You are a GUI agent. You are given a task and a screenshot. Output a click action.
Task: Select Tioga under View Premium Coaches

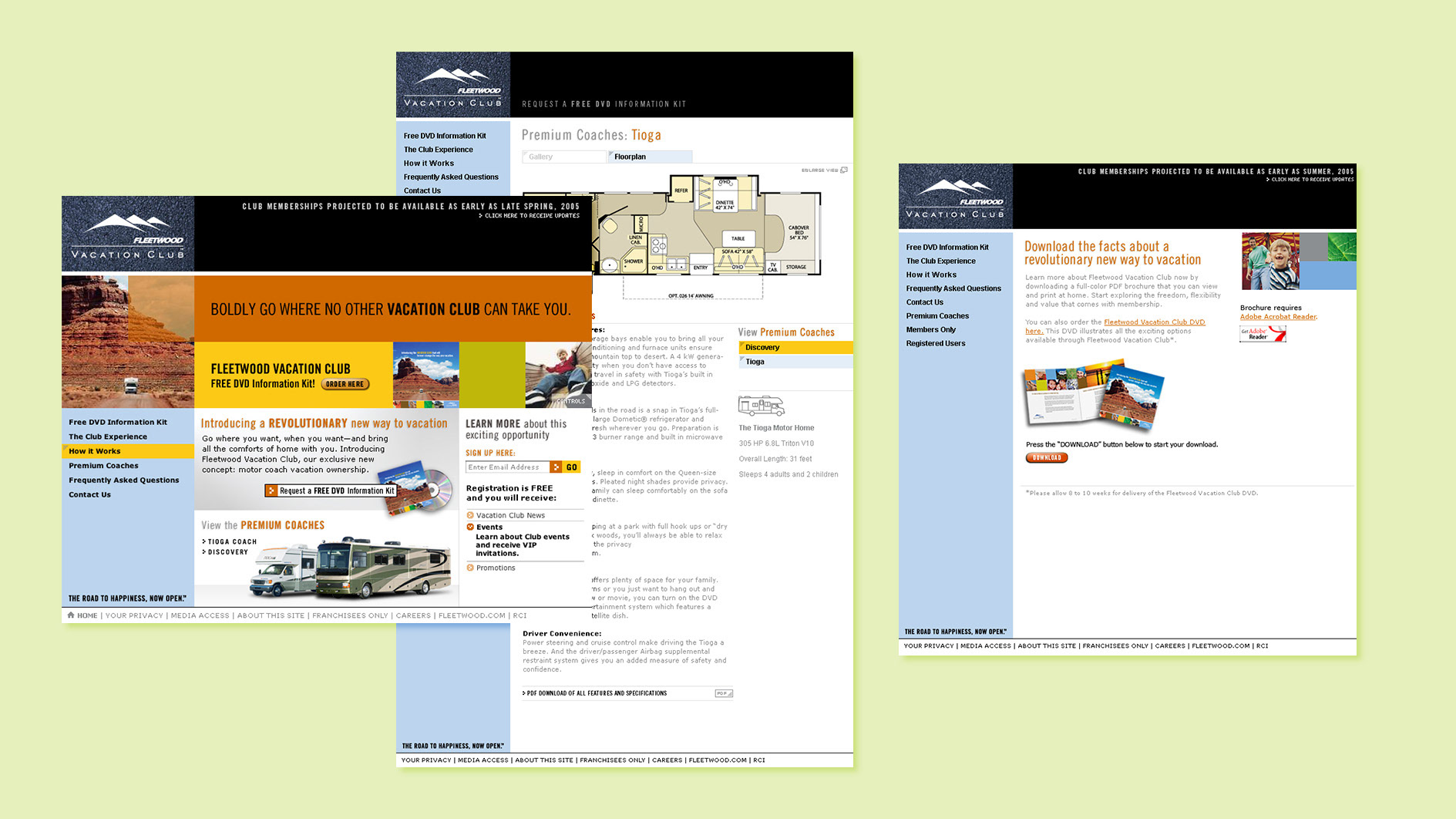pyautogui.click(x=795, y=362)
